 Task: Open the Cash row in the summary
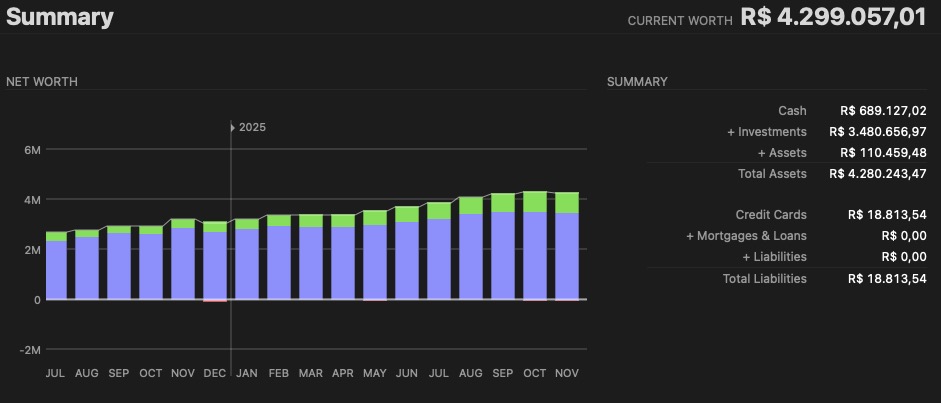[792, 110]
